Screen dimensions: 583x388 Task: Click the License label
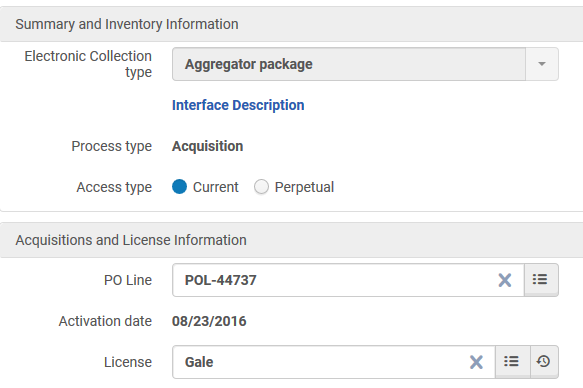[x=128, y=362]
